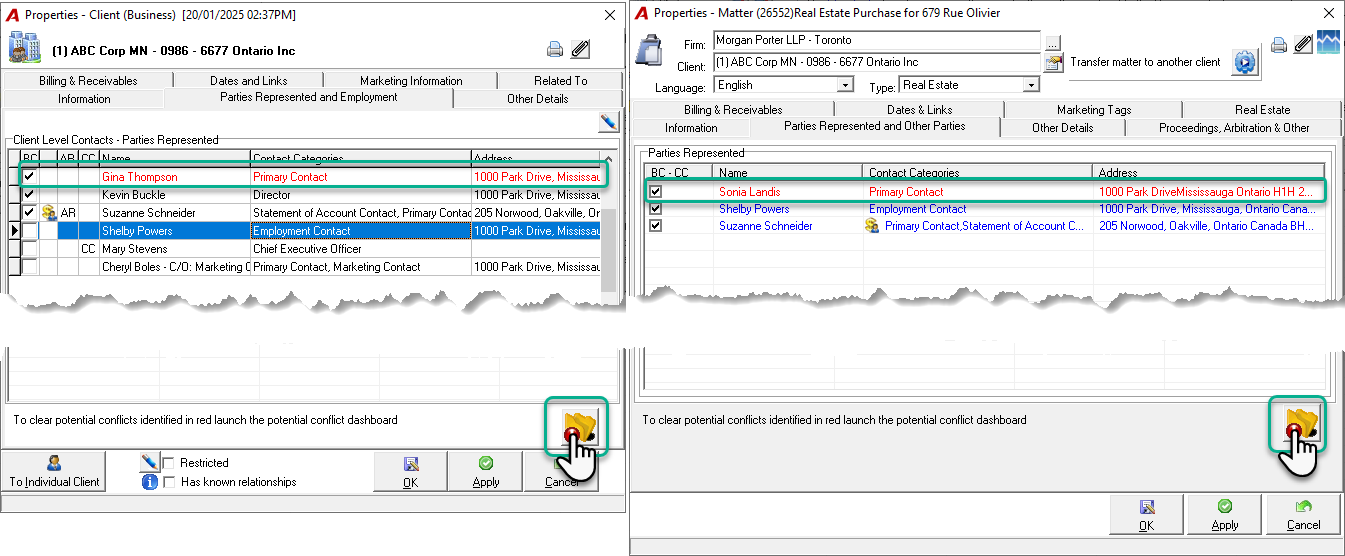Image resolution: width=1345 pixels, height=556 pixels.
Task: Click Apply in the Client window
Action: pyautogui.click(x=486, y=471)
